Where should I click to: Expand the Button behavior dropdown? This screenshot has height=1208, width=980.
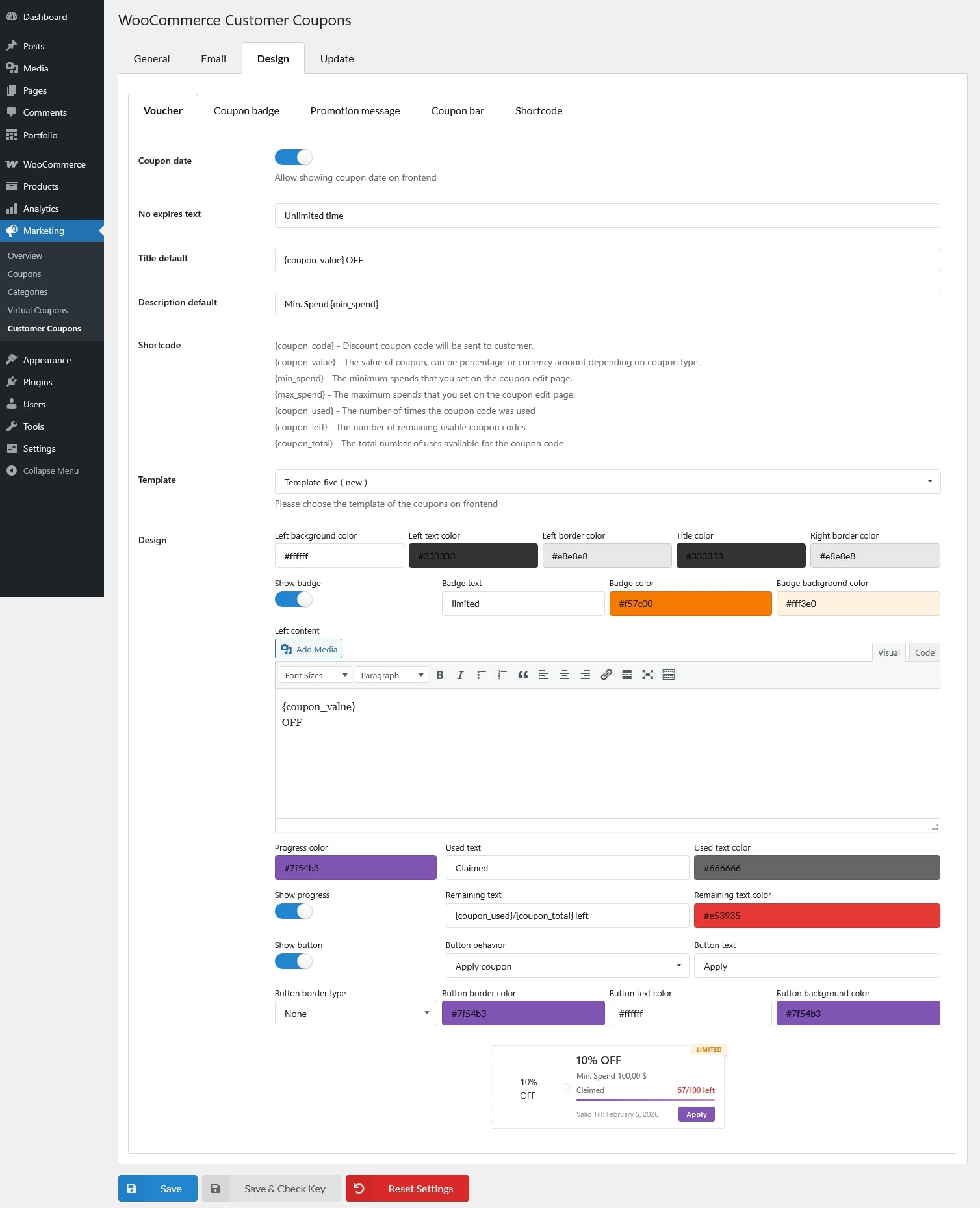tap(567, 966)
